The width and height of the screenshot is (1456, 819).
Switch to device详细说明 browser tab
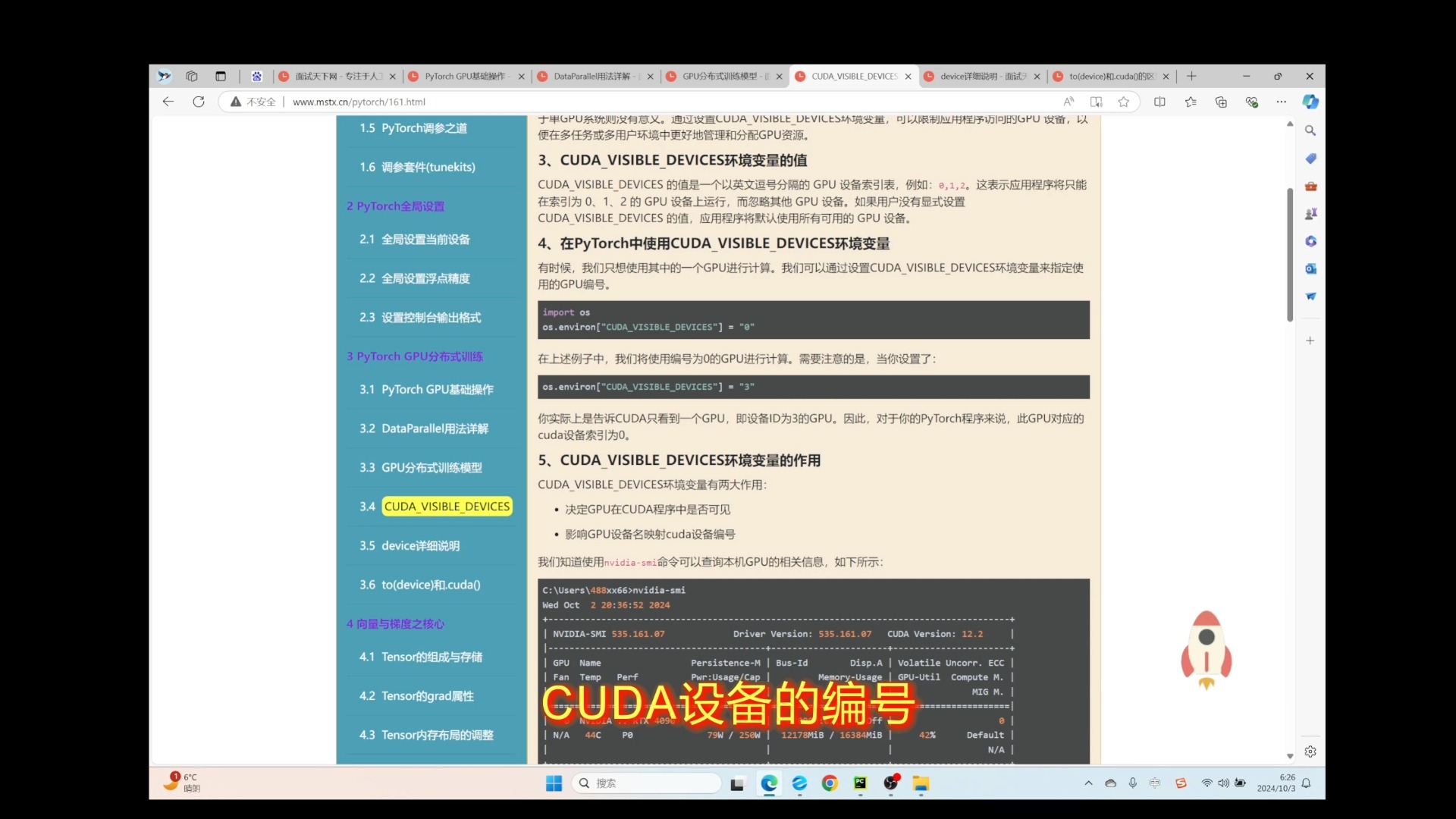(978, 76)
